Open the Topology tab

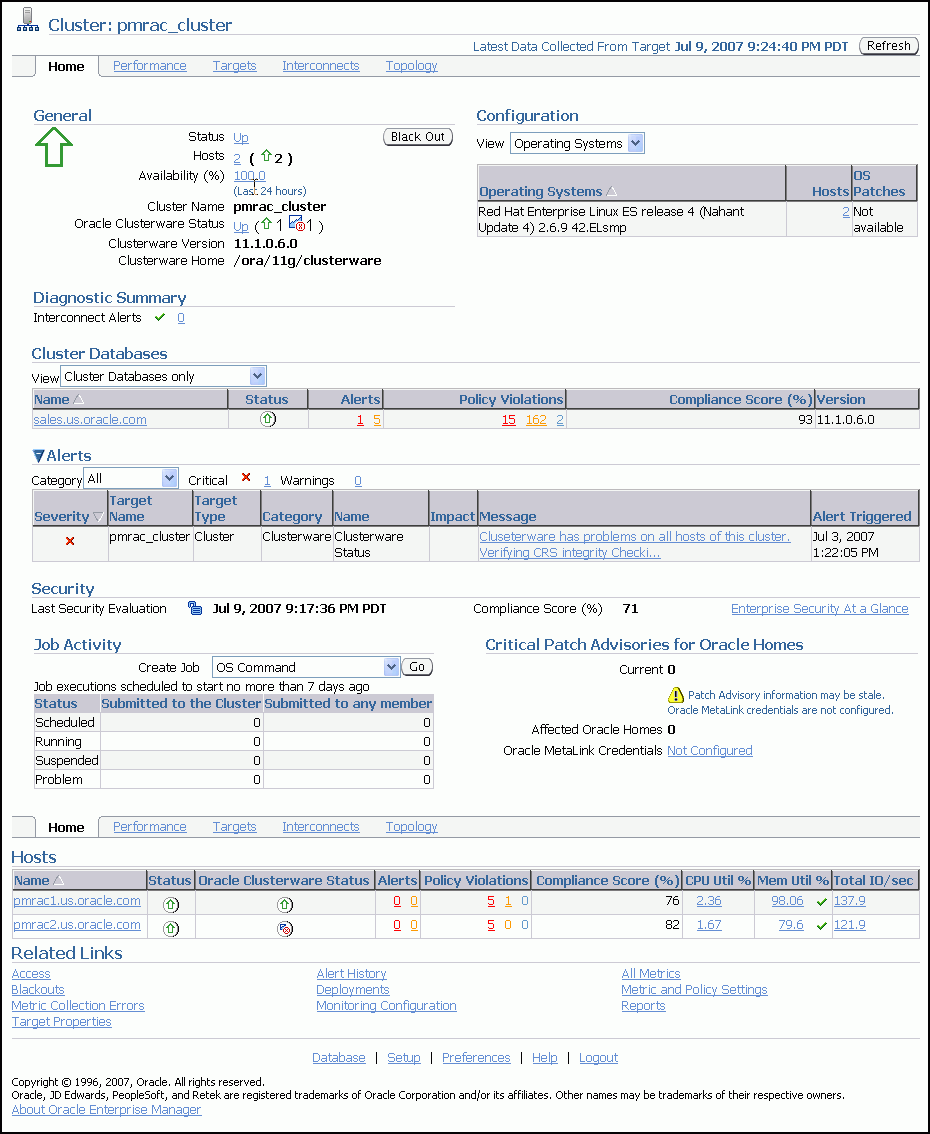[x=411, y=65]
